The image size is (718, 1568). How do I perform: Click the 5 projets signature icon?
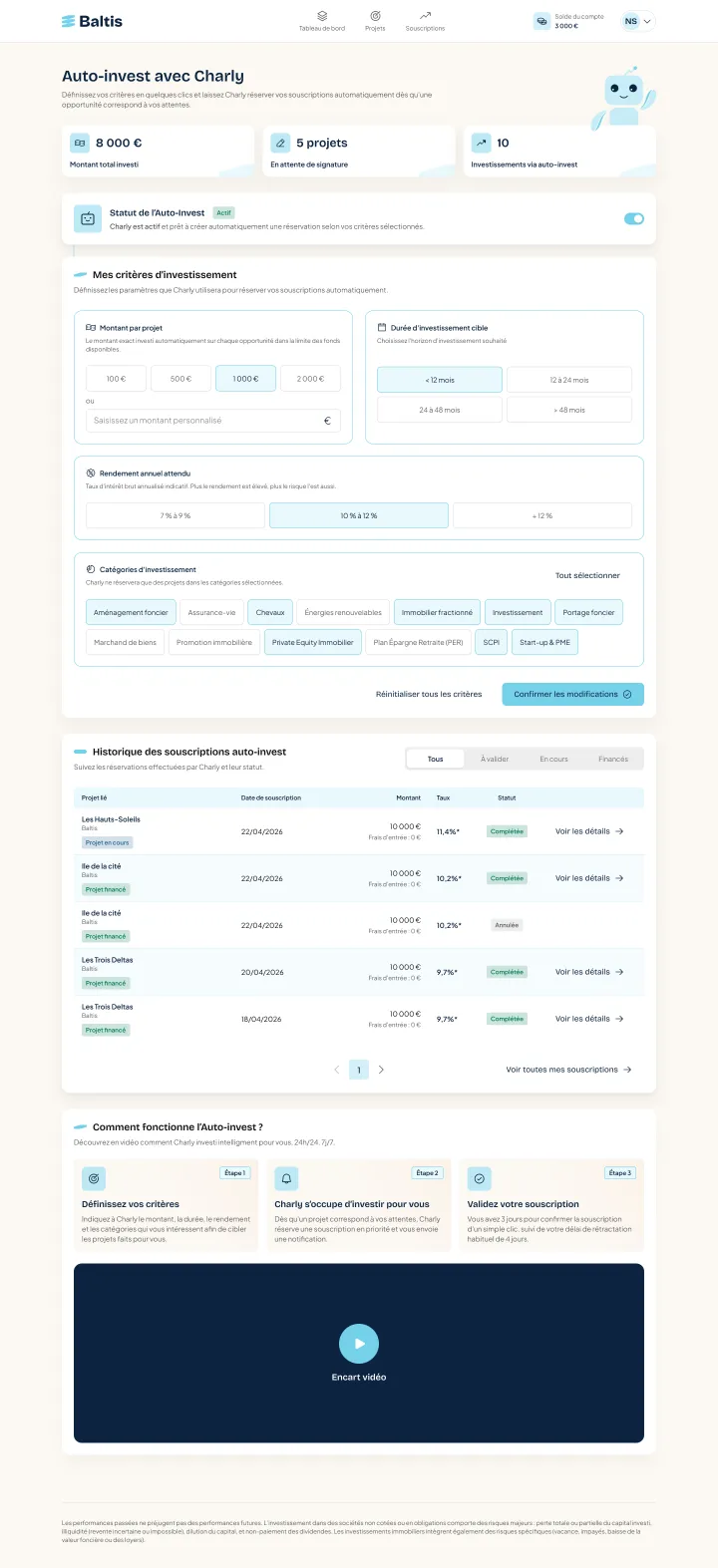pyautogui.click(x=280, y=144)
